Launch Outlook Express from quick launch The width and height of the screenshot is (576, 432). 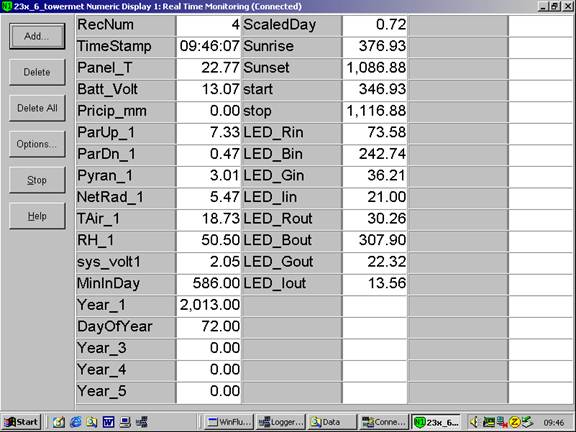(x=58, y=422)
